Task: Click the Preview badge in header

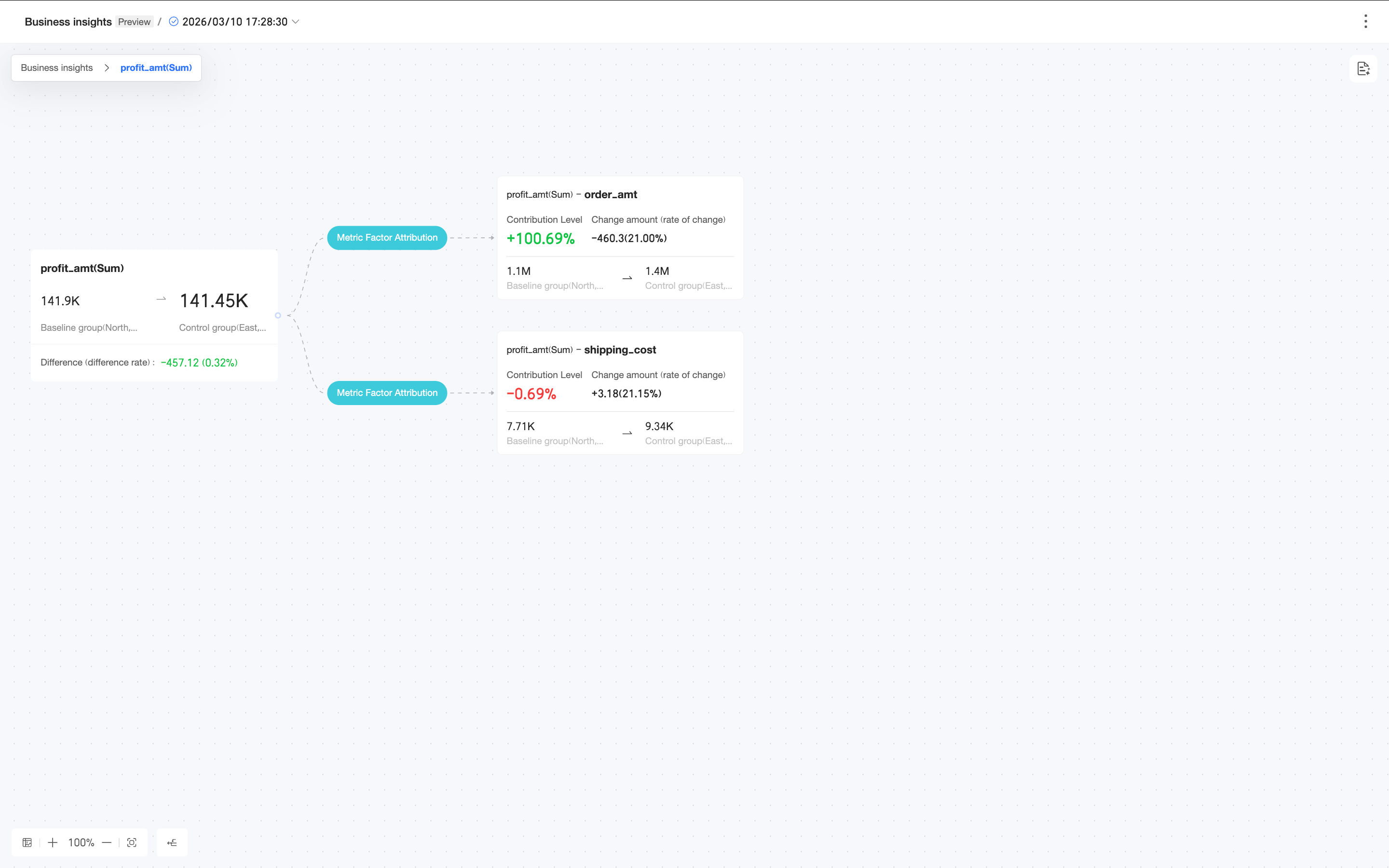Action: [x=134, y=22]
